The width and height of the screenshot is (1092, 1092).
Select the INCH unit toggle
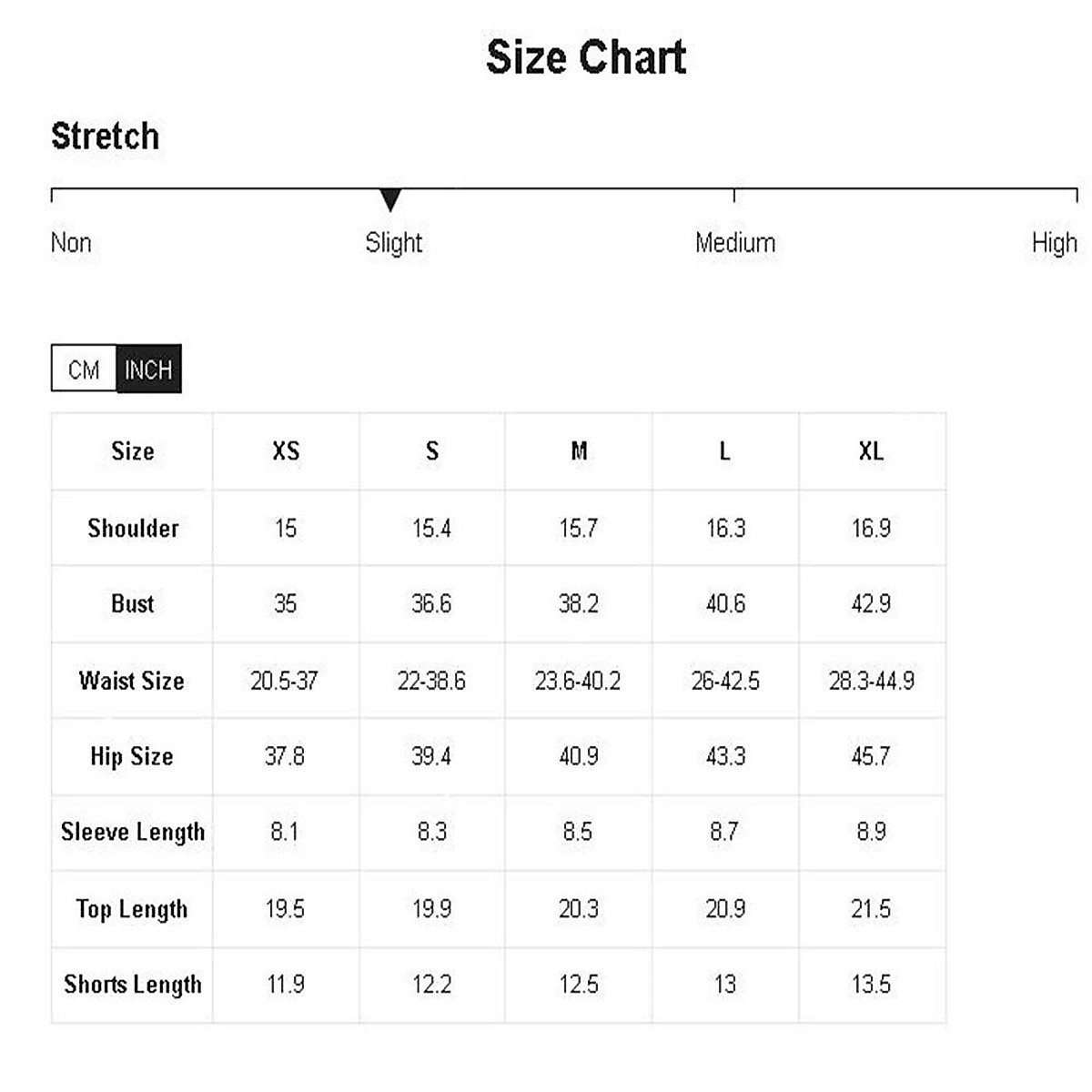[148, 369]
